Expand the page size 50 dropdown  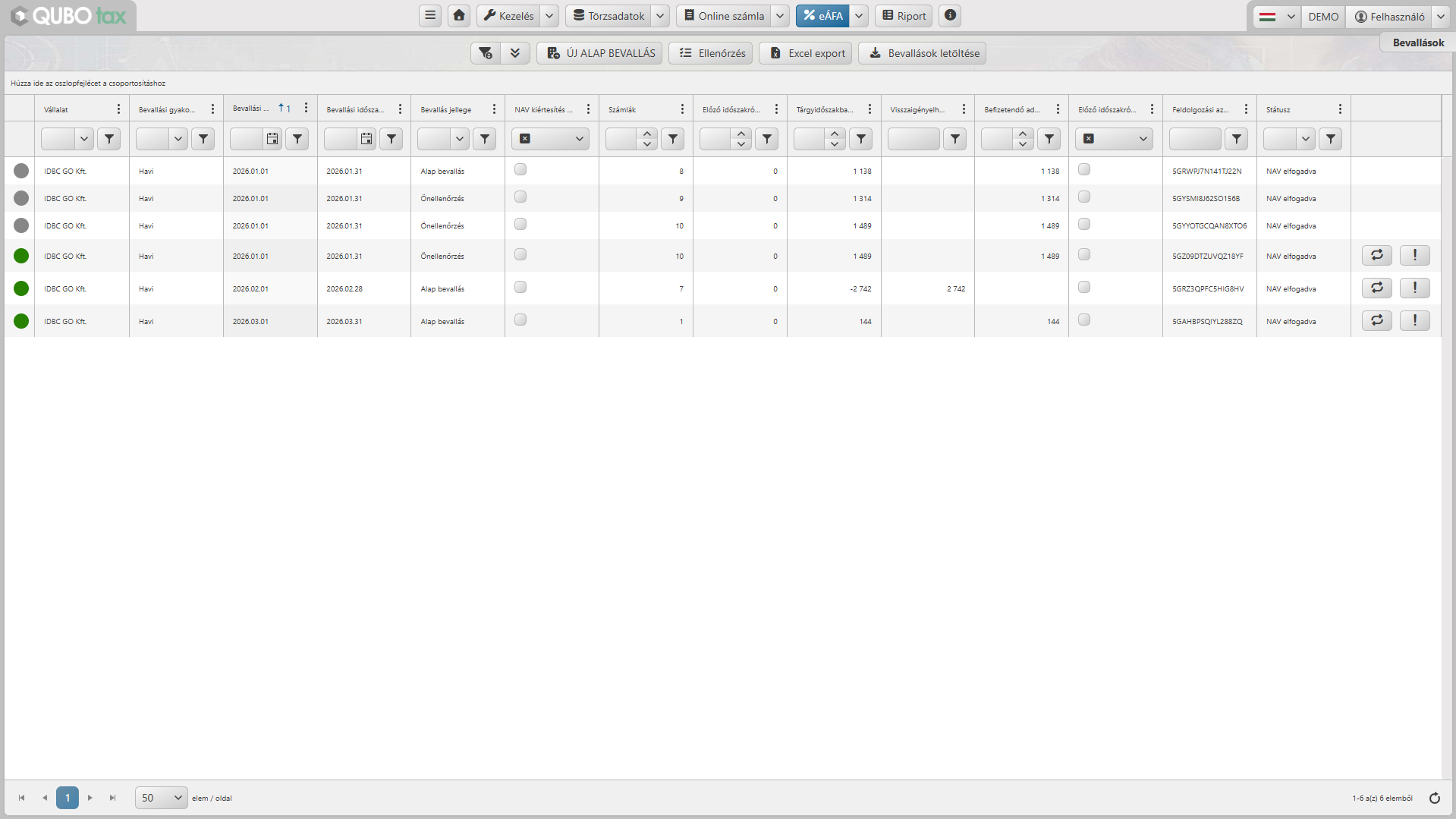tap(162, 798)
